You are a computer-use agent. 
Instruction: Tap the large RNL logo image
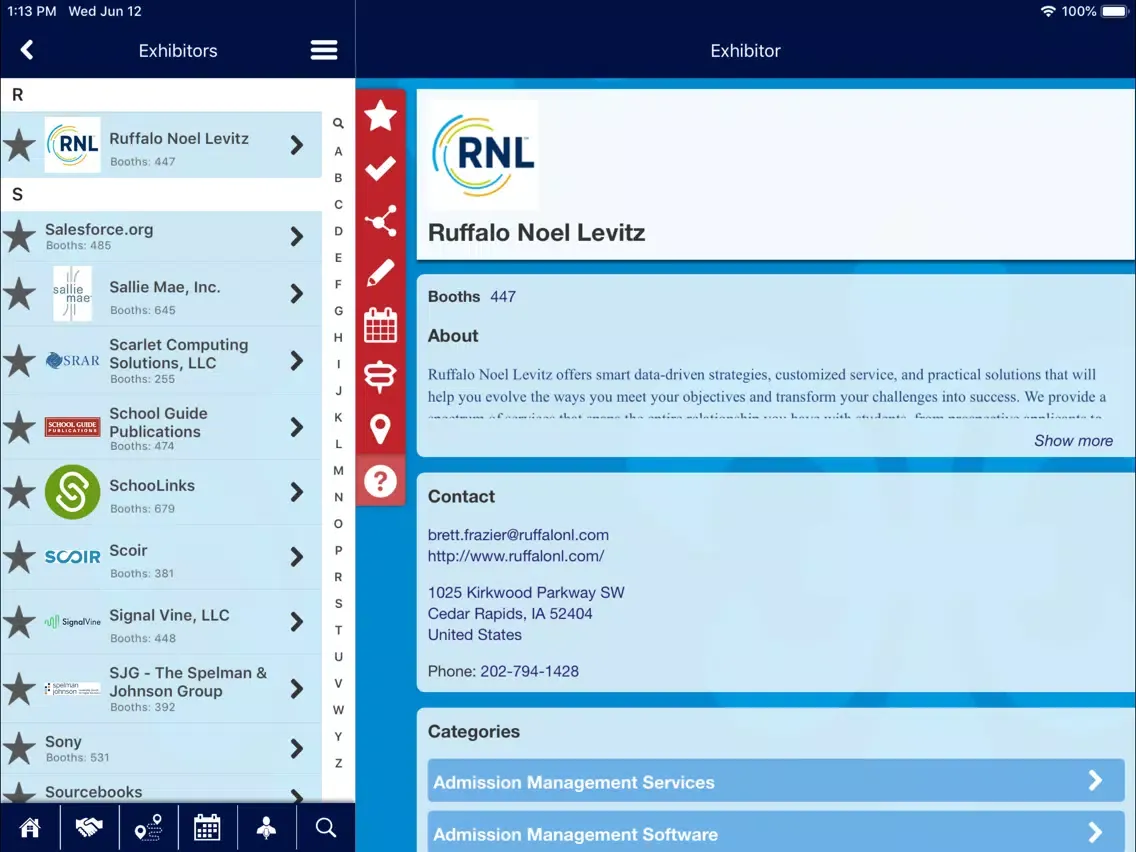pyautogui.click(x=484, y=154)
